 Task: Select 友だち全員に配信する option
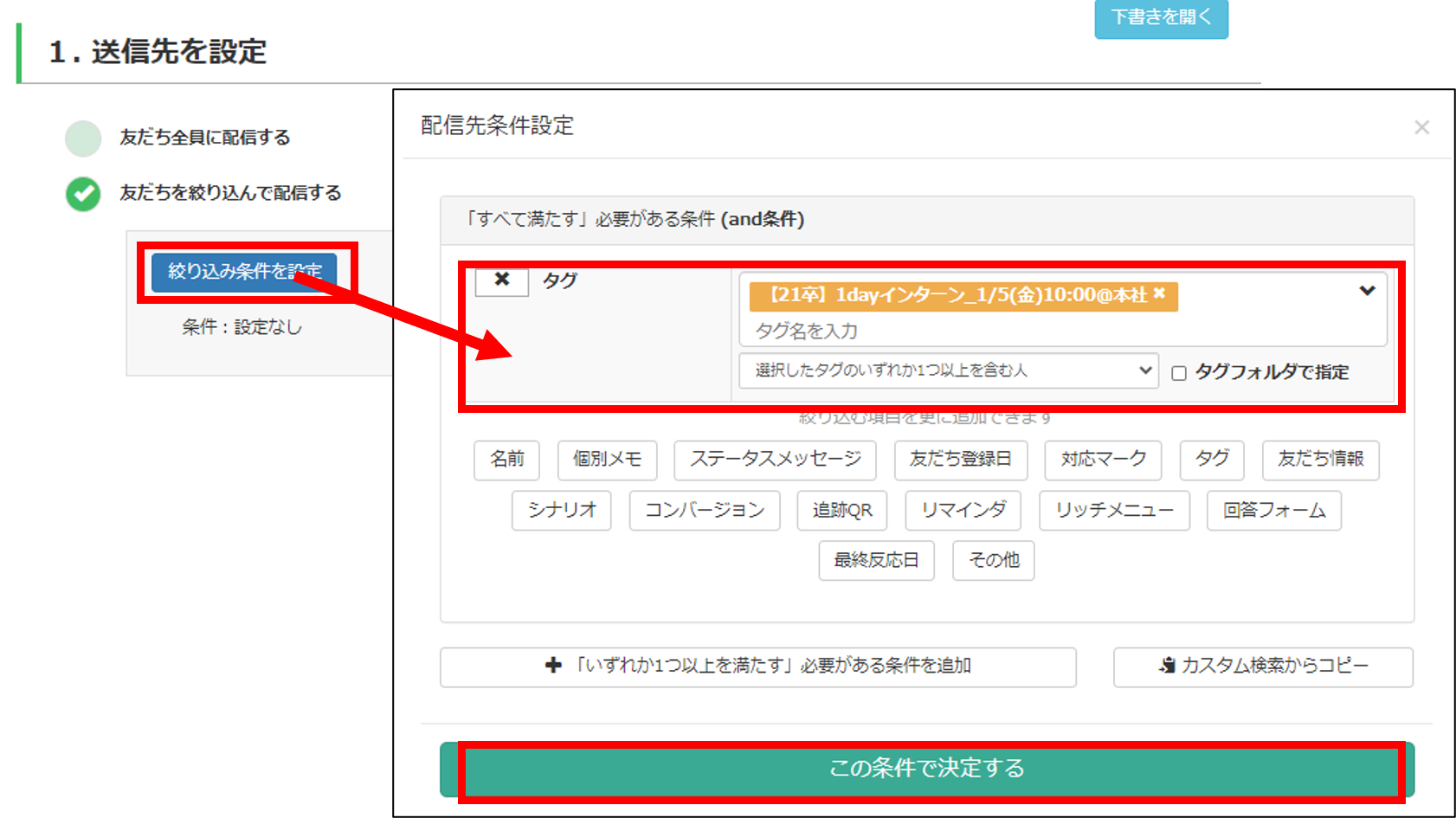(x=84, y=138)
